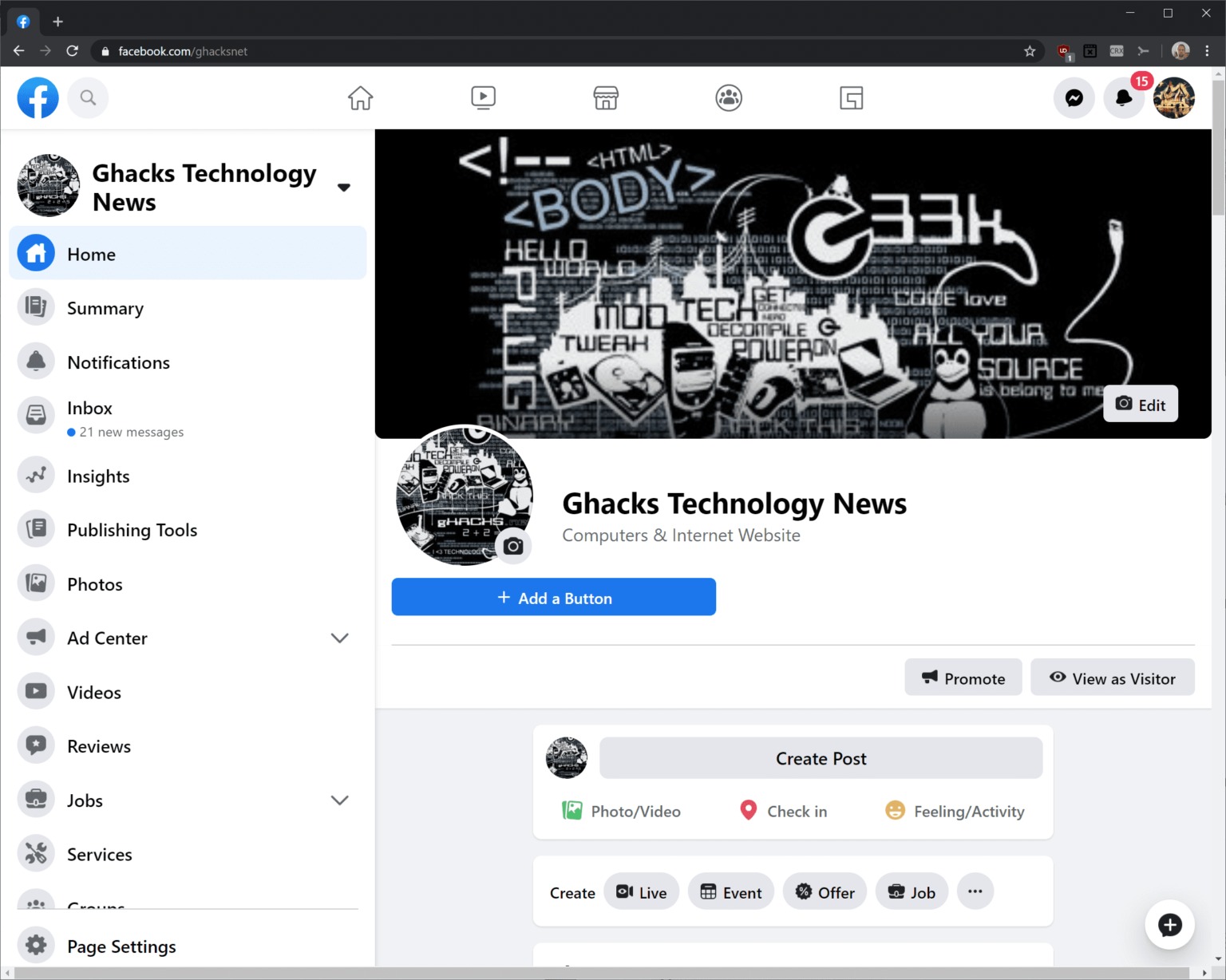
Task: Click View as Visitor
Action: [1112, 678]
